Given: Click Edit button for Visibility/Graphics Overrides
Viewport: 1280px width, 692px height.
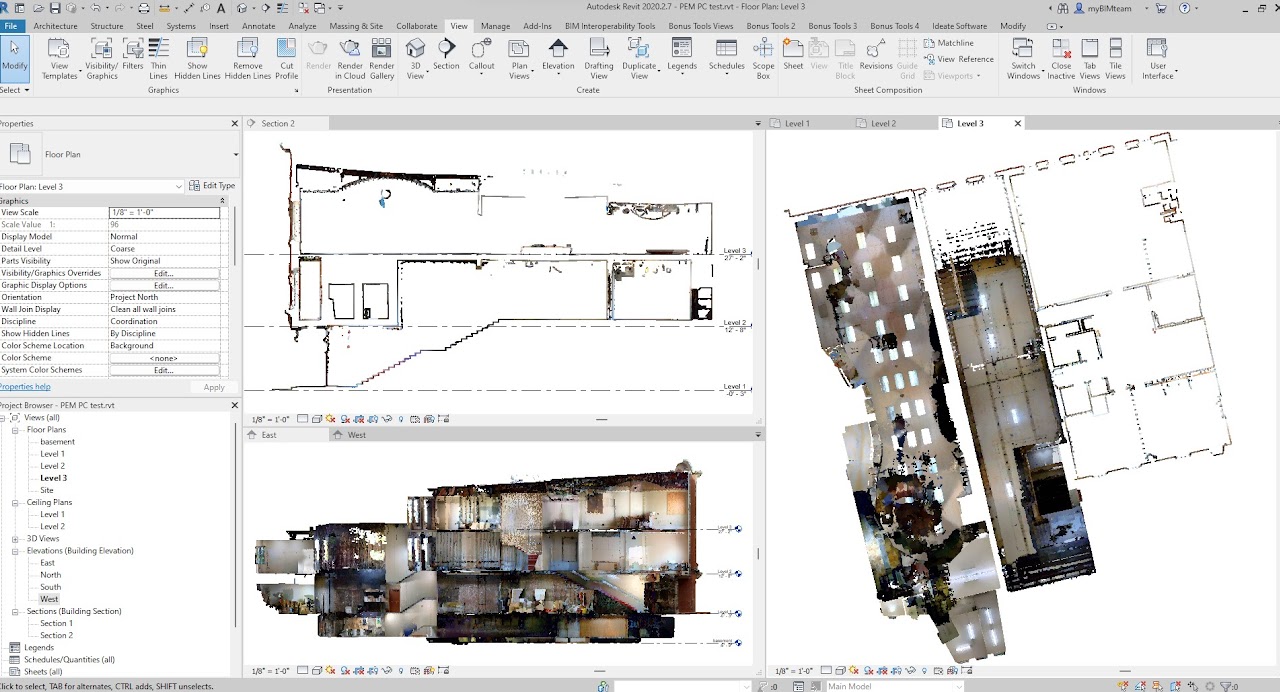Looking at the screenshot, I should click(x=163, y=274).
